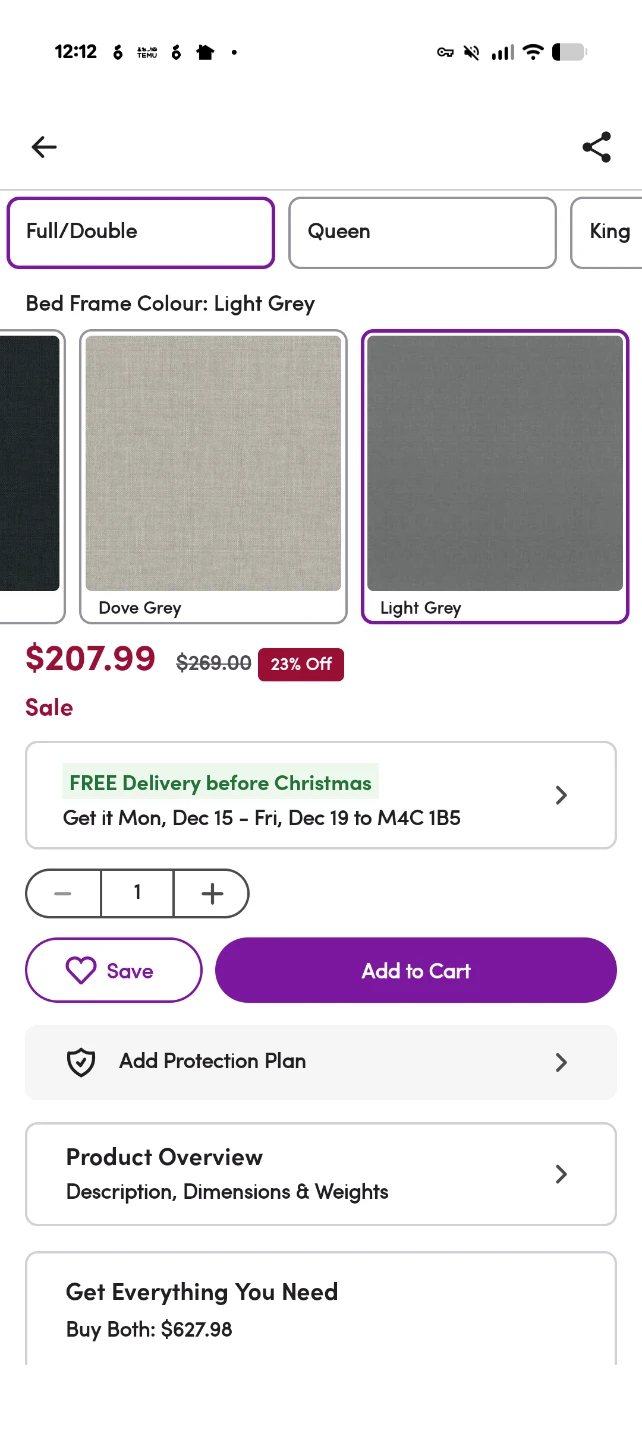Tap the share icon

tap(597, 147)
